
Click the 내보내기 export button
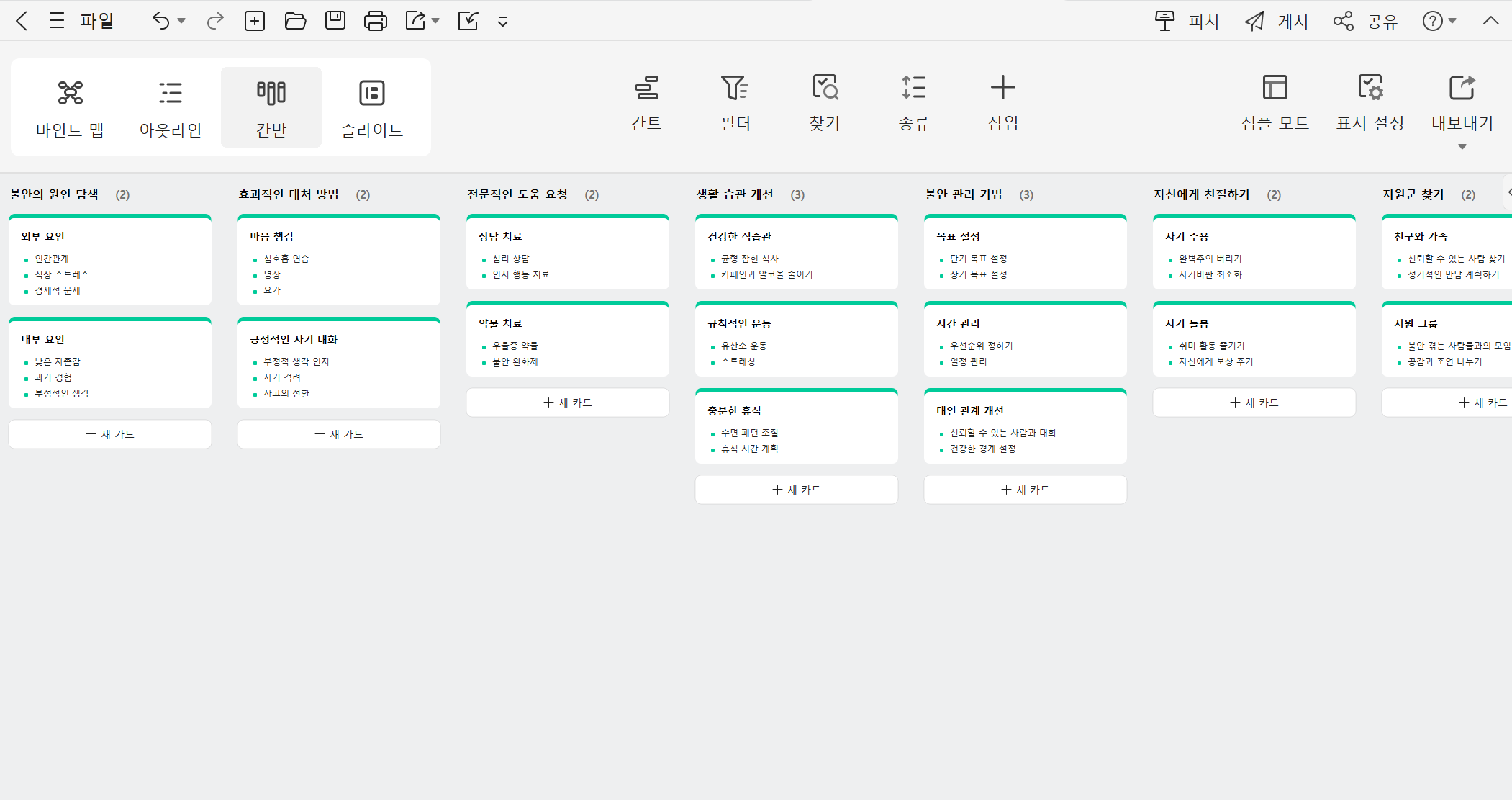(x=1462, y=103)
